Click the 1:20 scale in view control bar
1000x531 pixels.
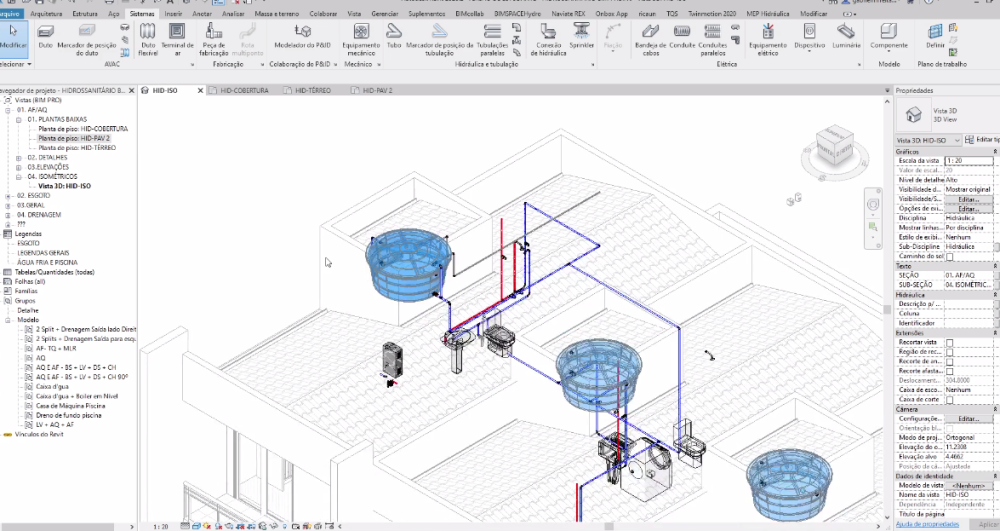coord(161,527)
